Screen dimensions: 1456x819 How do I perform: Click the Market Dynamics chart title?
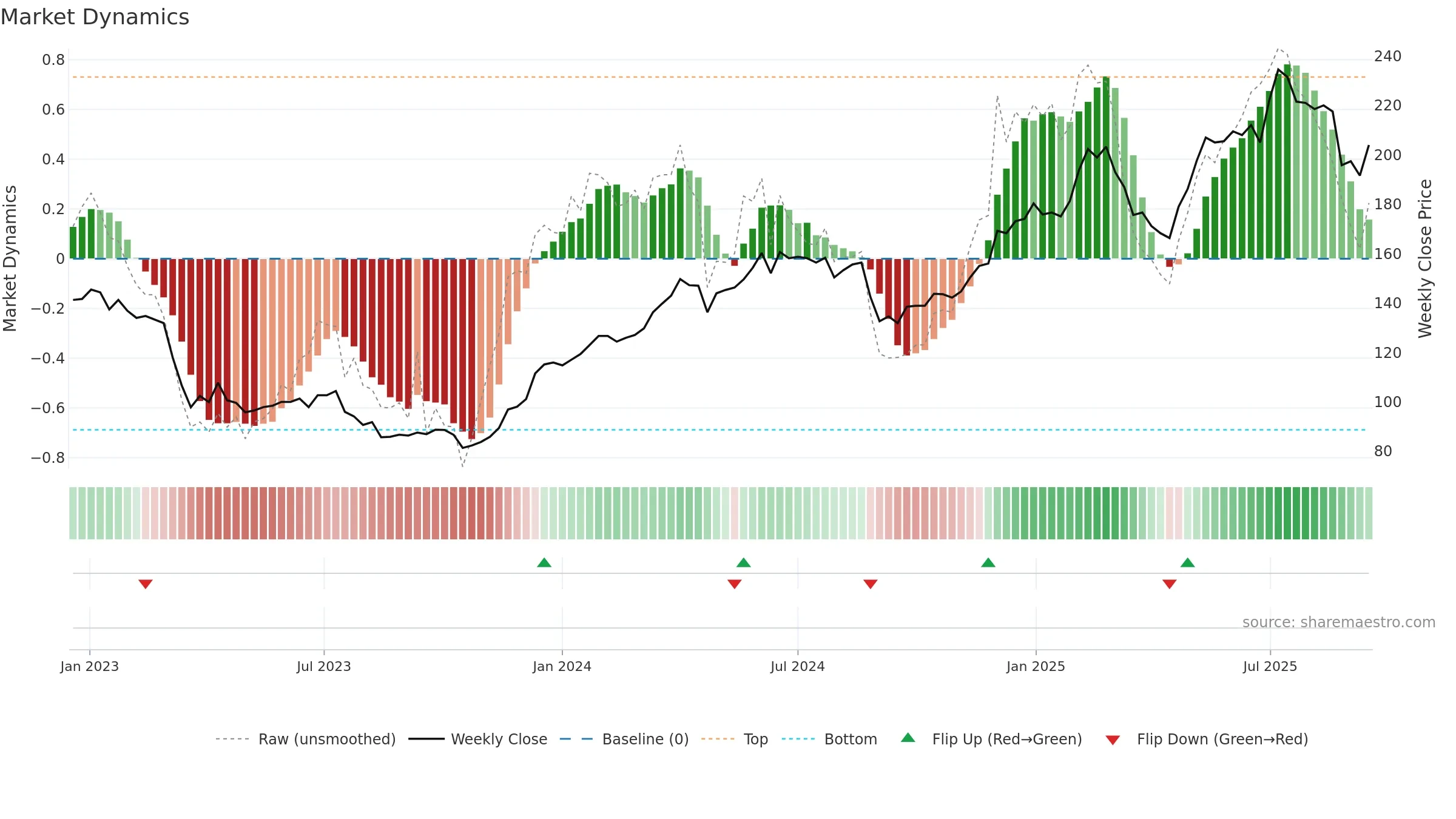click(x=95, y=17)
